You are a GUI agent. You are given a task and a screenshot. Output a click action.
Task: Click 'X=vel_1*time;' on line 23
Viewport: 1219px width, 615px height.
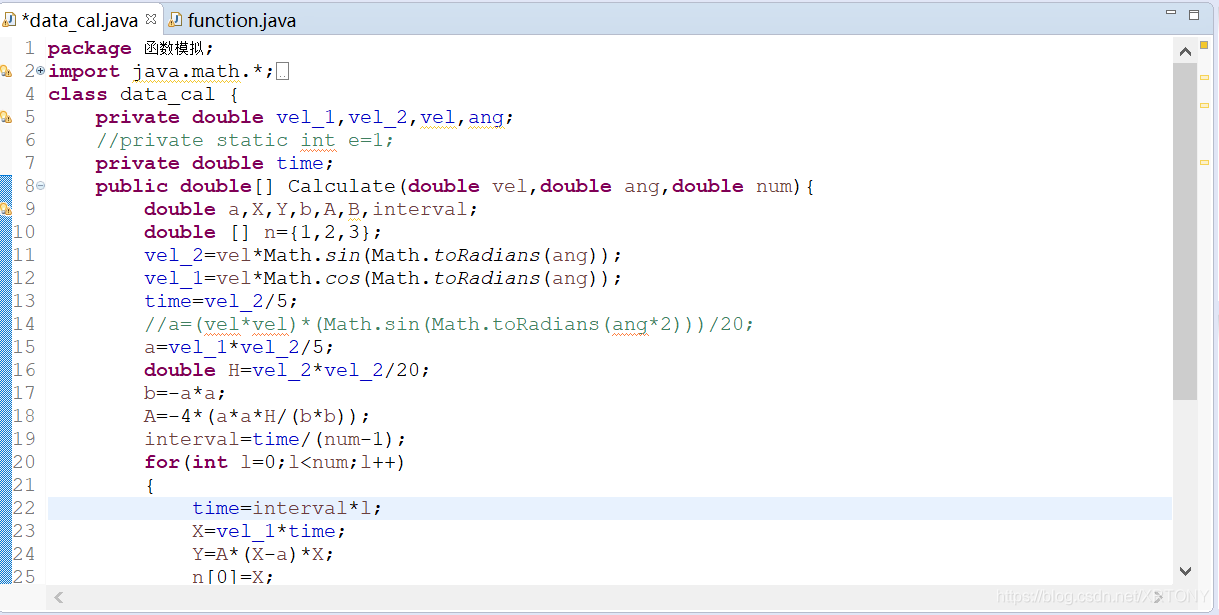click(x=269, y=531)
